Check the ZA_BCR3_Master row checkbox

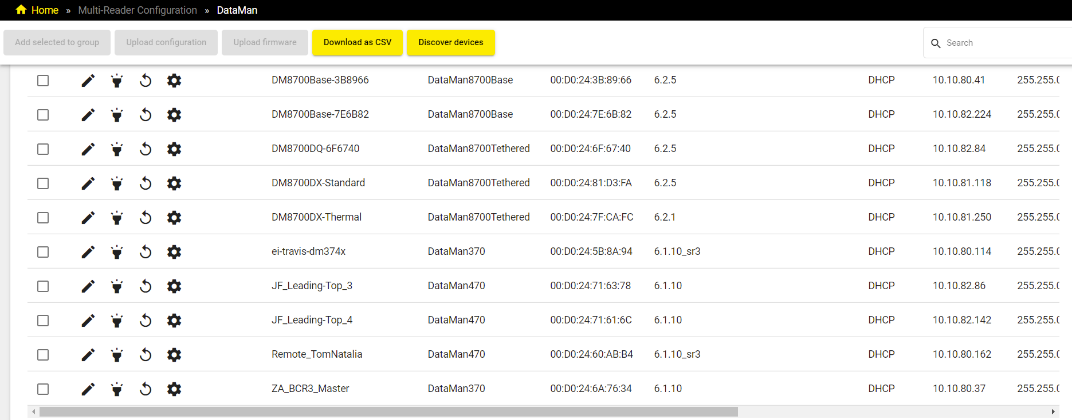(43, 389)
